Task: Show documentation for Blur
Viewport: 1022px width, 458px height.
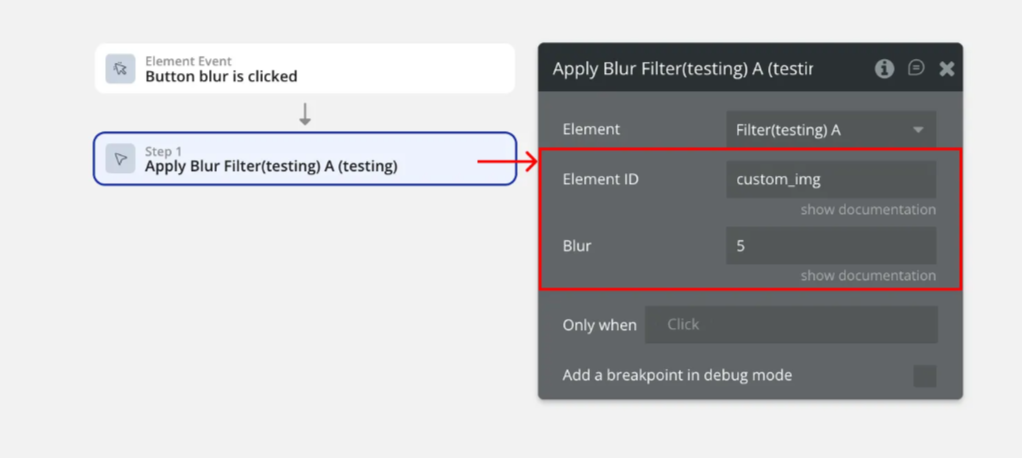Action: pyautogui.click(x=867, y=275)
